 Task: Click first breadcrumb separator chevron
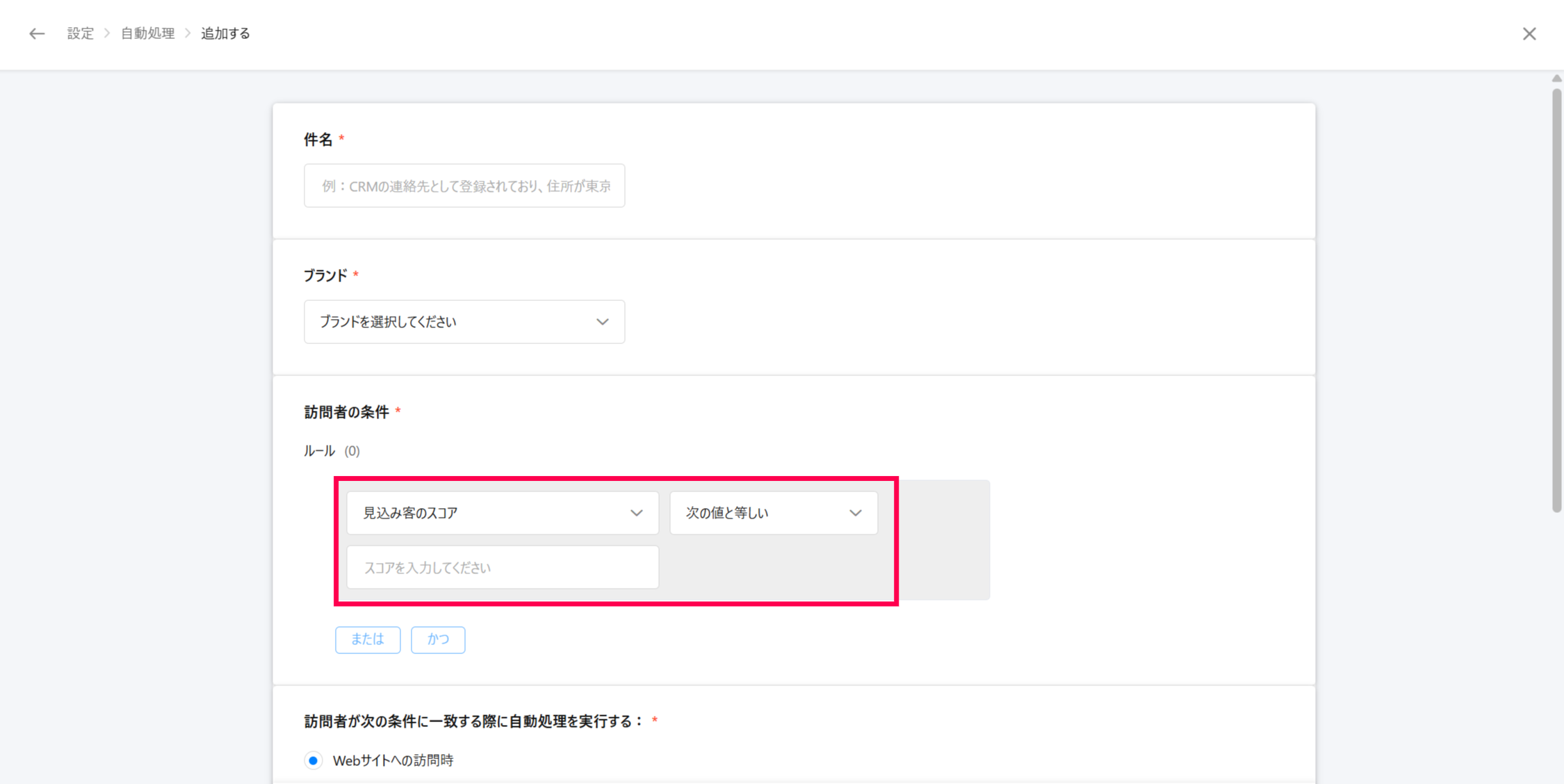pyautogui.click(x=107, y=33)
